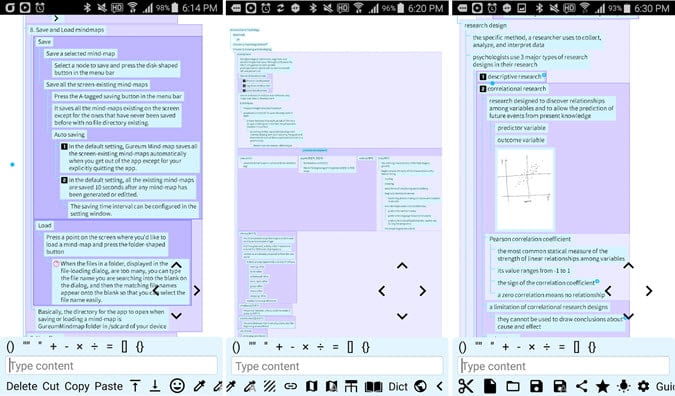This screenshot has width=675, height=396.
Task: Tap the left navigation arrow in right screen
Action: coord(608,291)
